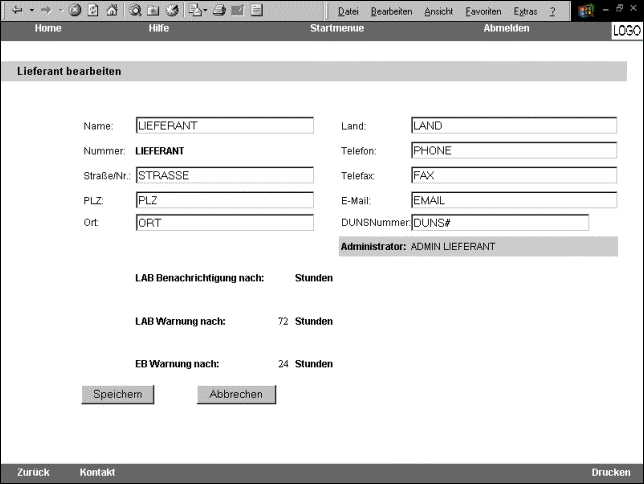The height and width of the screenshot is (484, 644).
Task: Open the Bearbeiten menu
Action: tap(391, 12)
